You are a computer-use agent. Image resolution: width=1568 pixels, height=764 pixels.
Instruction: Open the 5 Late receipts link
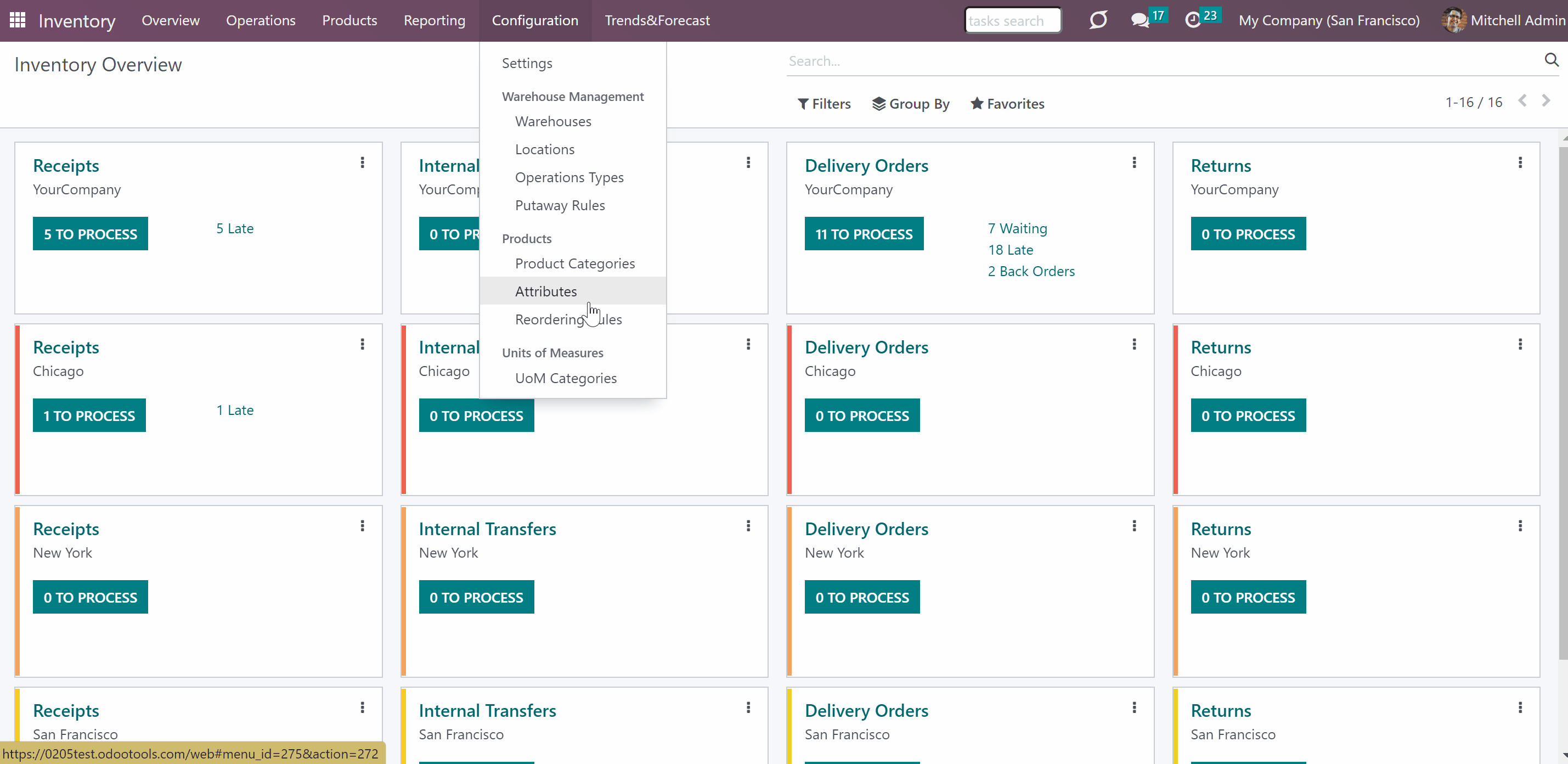coord(234,228)
